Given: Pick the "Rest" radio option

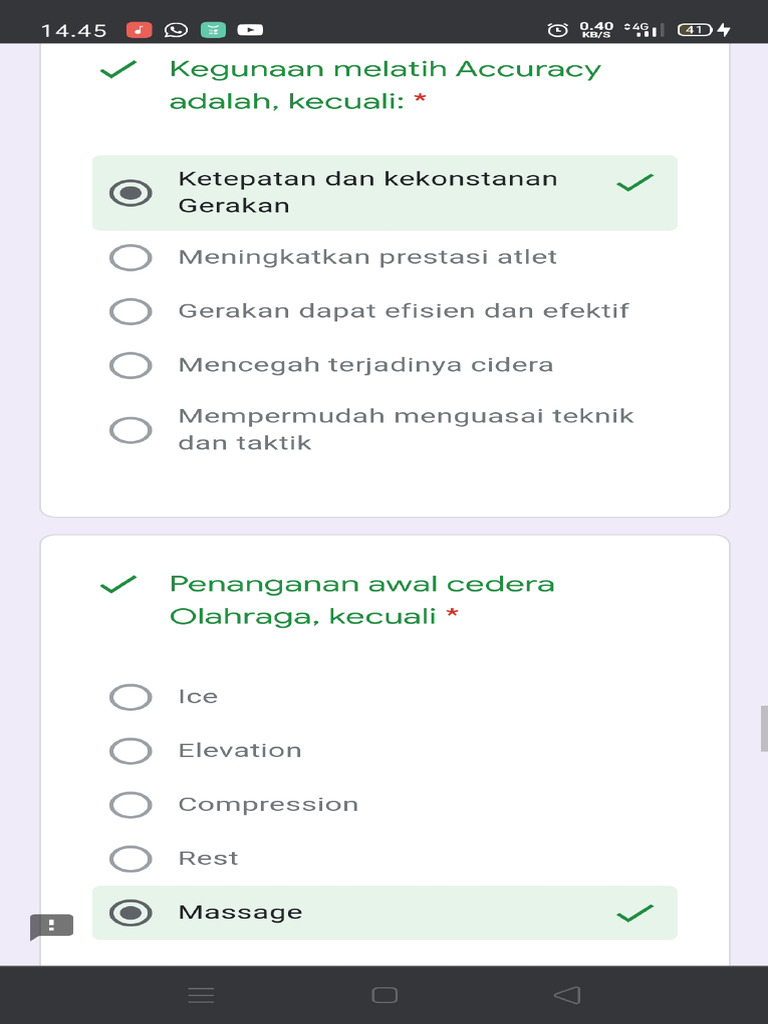Looking at the screenshot, I should pyautogui.click(x=131, y=859).
